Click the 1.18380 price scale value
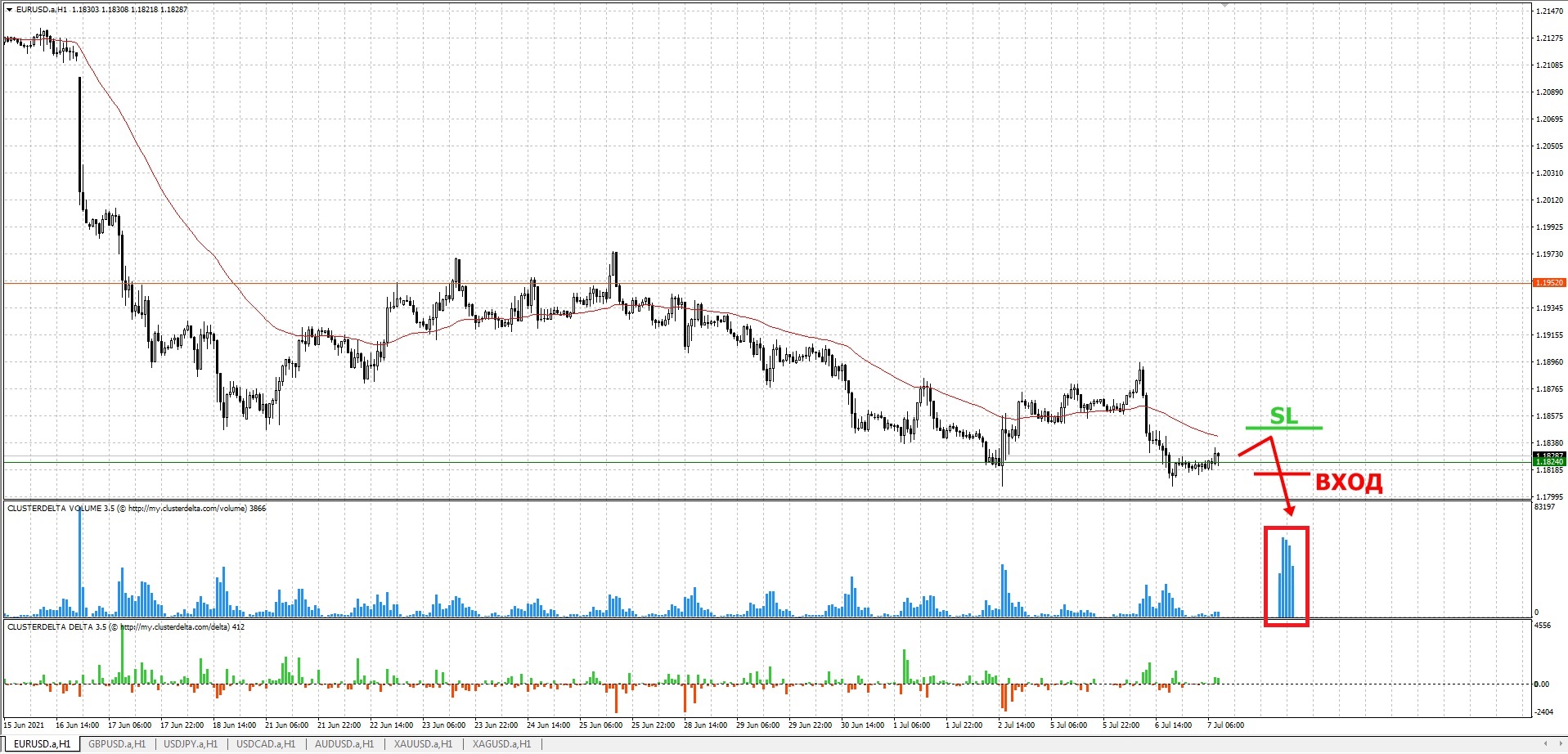1568x754 pixels. (1550, 443)
